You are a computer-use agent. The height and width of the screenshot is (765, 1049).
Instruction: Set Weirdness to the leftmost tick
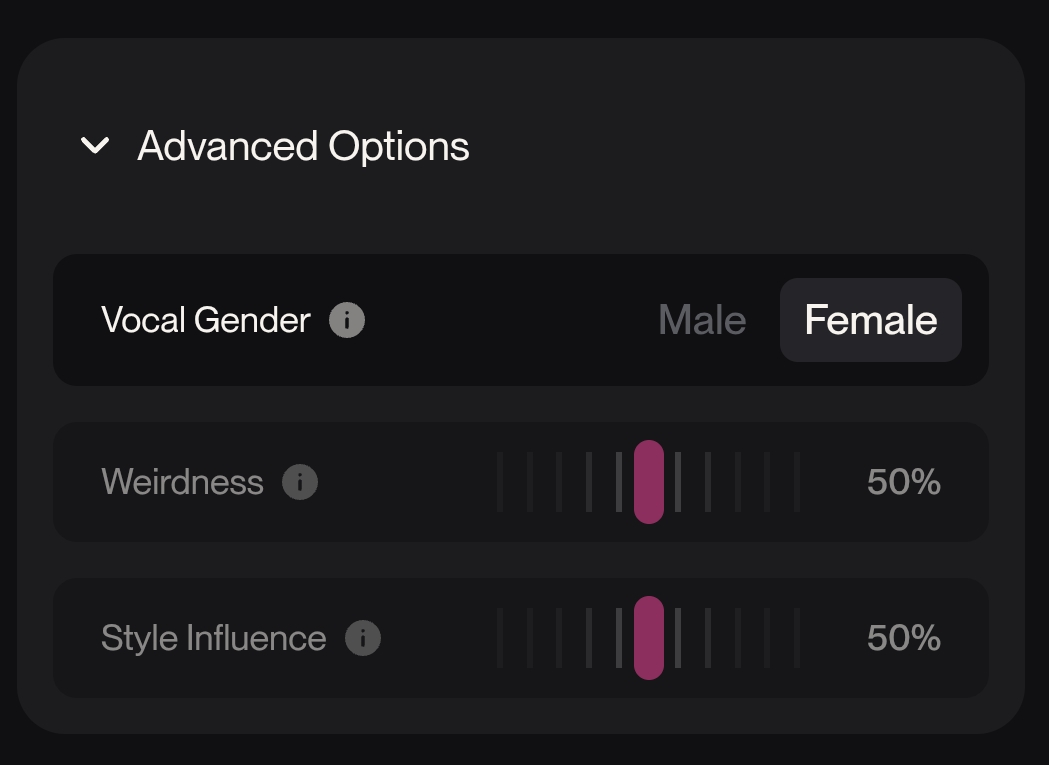pyautogui.click(x=500, y=482)
